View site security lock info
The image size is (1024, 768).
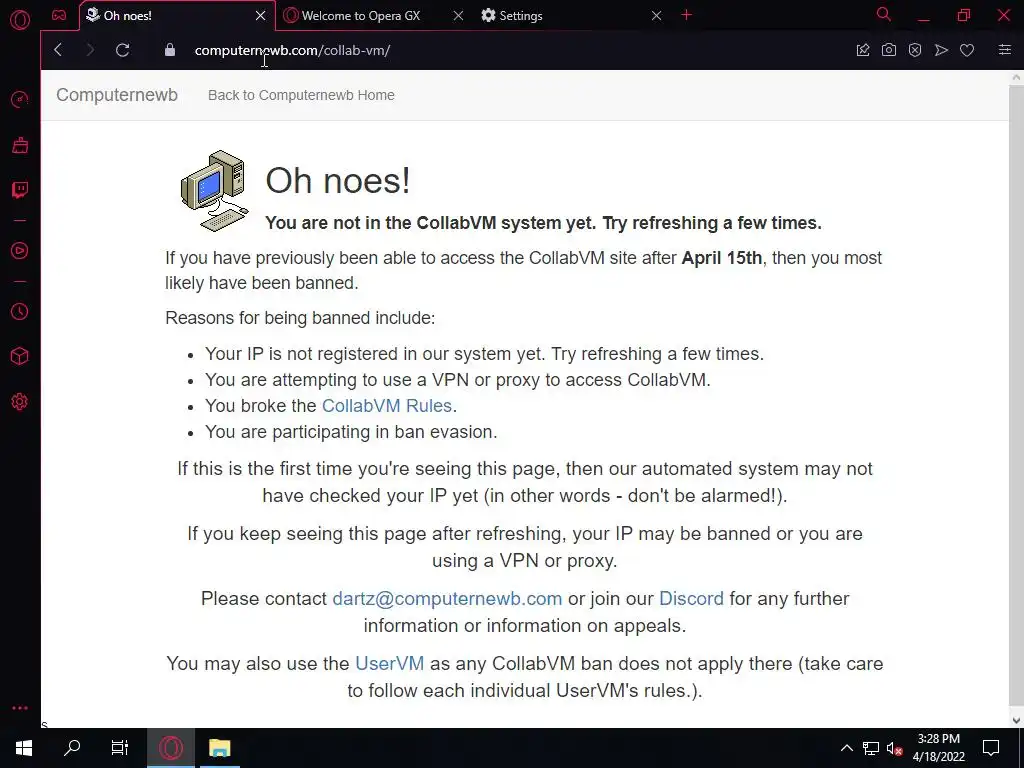[170, 50]
